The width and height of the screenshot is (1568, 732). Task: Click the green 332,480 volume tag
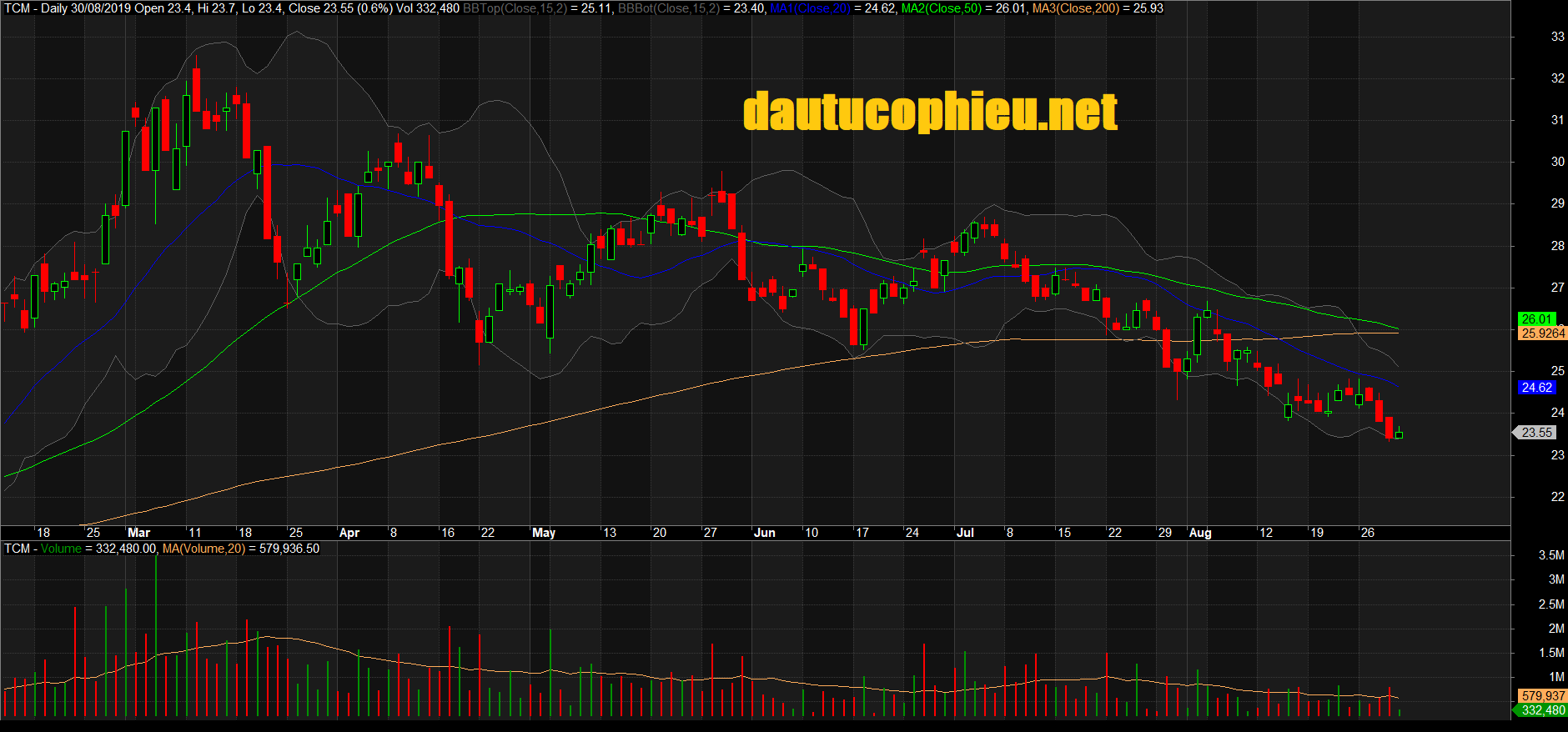tap(1542, 710)
